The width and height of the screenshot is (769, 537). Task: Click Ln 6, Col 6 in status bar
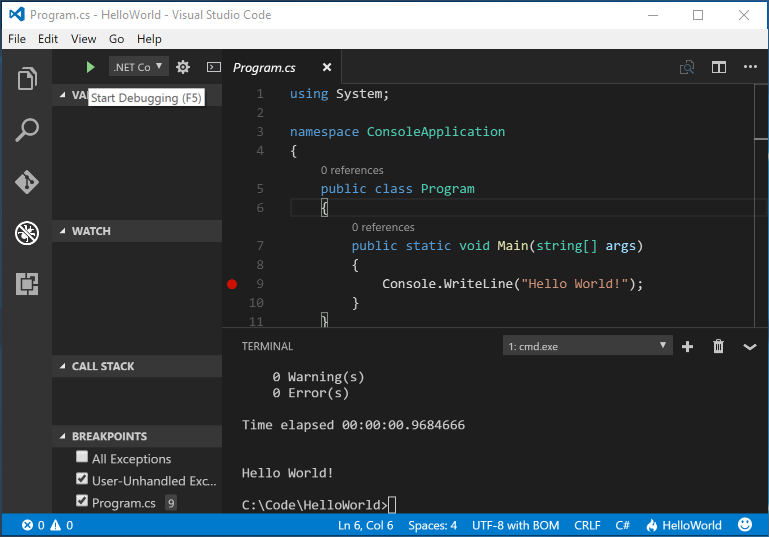pos(366,525)
